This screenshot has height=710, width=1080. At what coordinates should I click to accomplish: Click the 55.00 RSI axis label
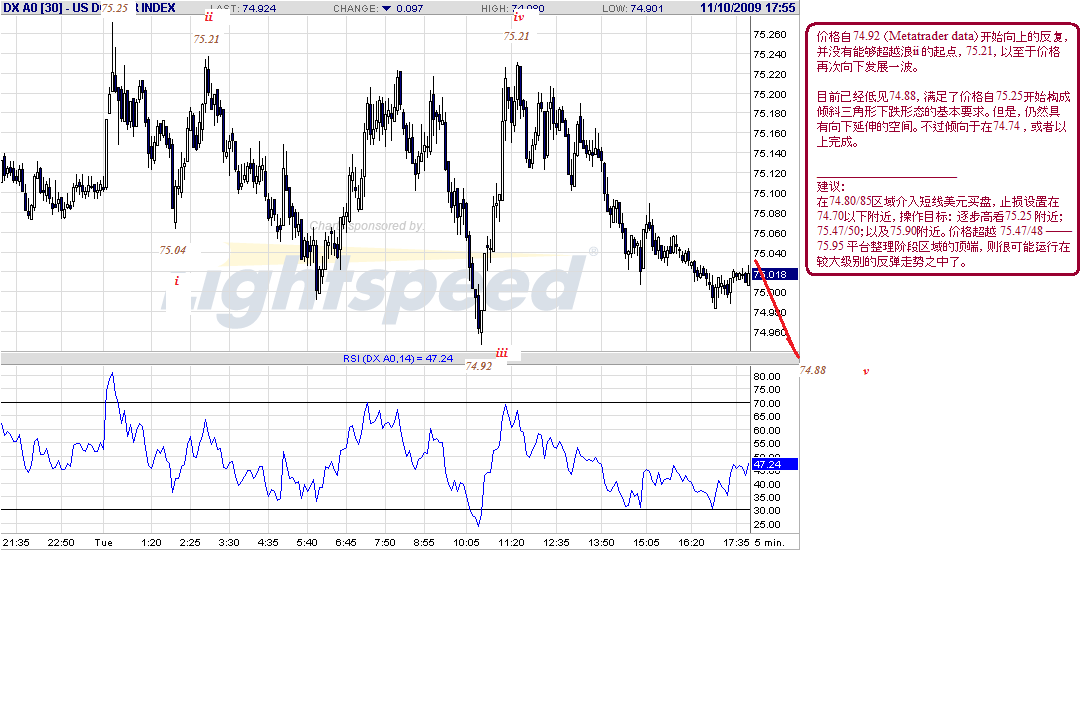point(767,443)
